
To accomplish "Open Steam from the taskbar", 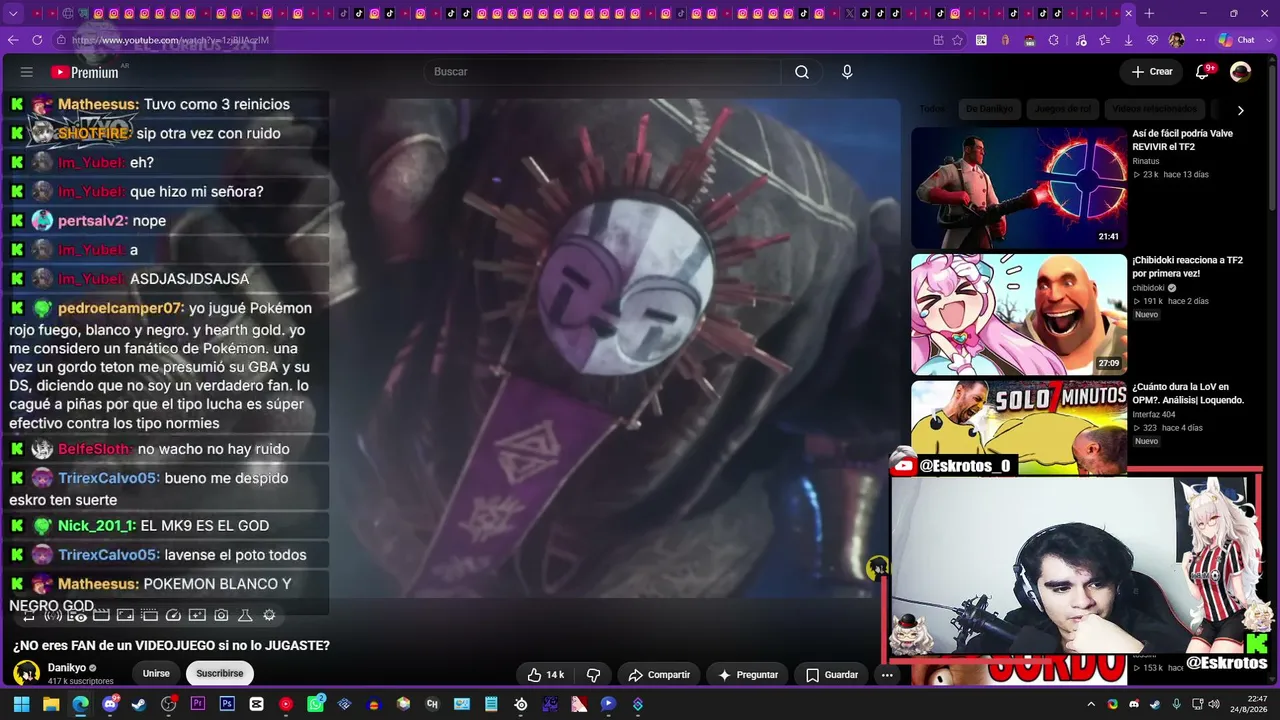I will [139, 704].
